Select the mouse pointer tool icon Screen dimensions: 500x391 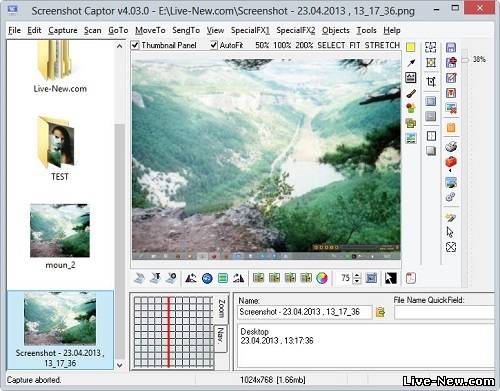tap(450, 232)
